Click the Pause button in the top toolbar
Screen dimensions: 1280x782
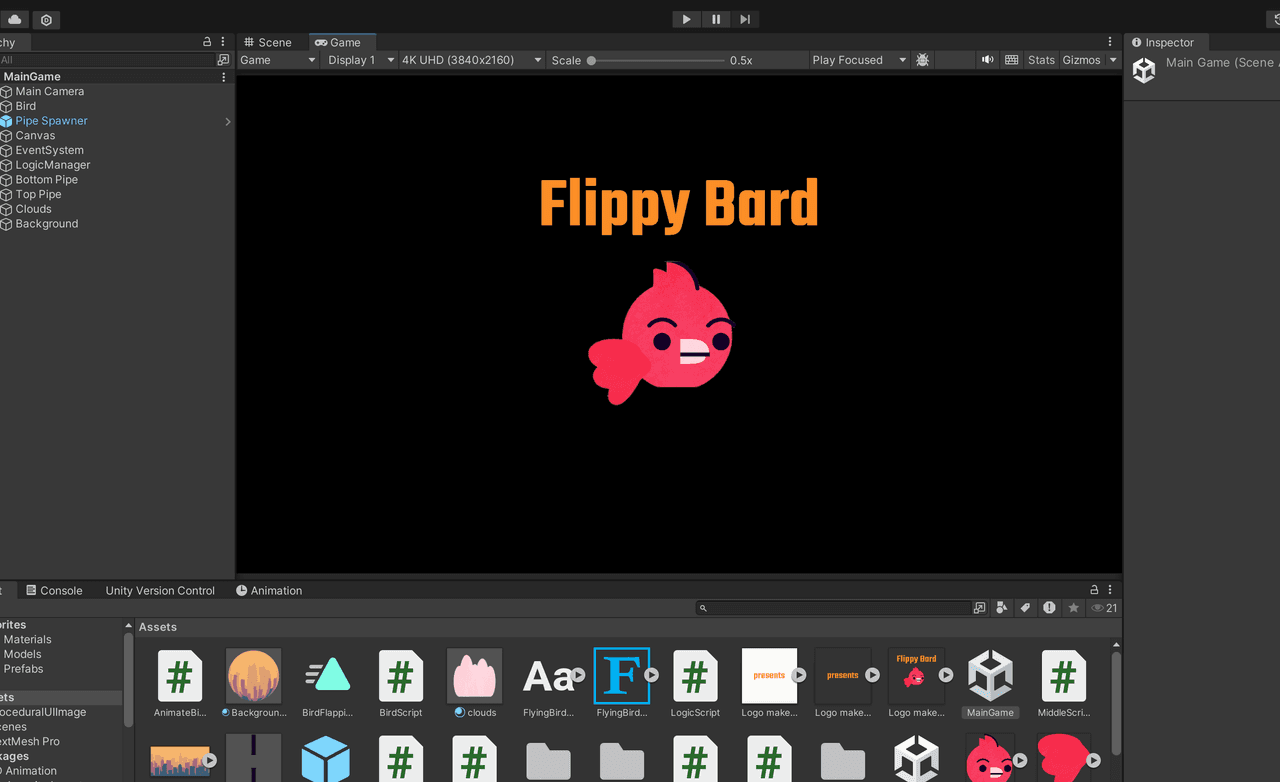click(716, 19)
